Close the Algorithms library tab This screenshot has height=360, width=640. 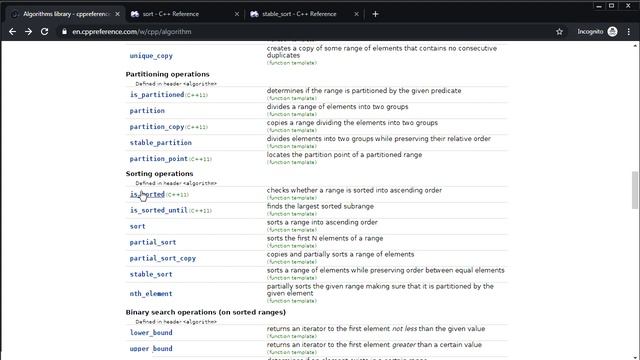point(118,14)
